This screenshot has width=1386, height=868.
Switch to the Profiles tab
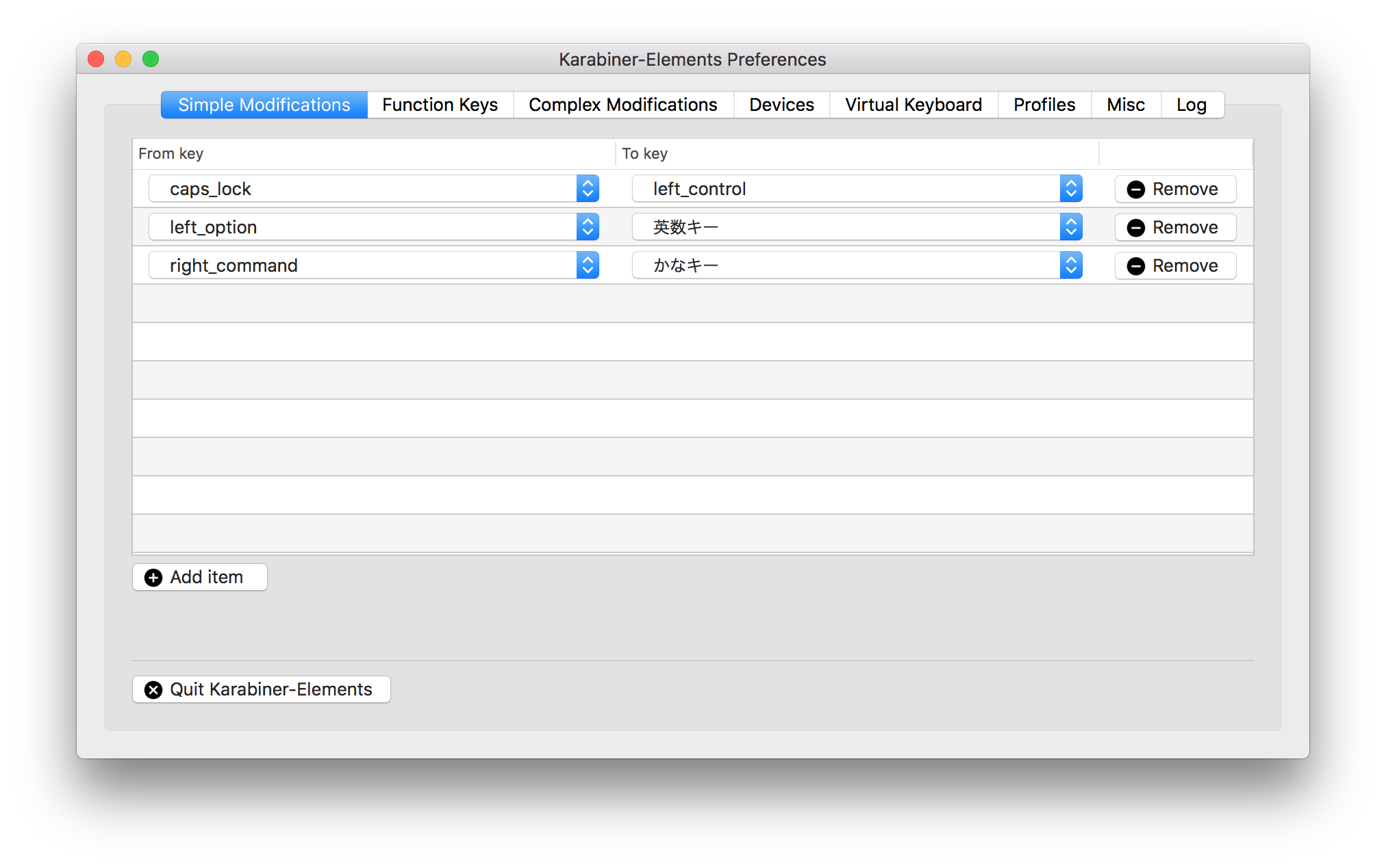tap(1044, 105)
